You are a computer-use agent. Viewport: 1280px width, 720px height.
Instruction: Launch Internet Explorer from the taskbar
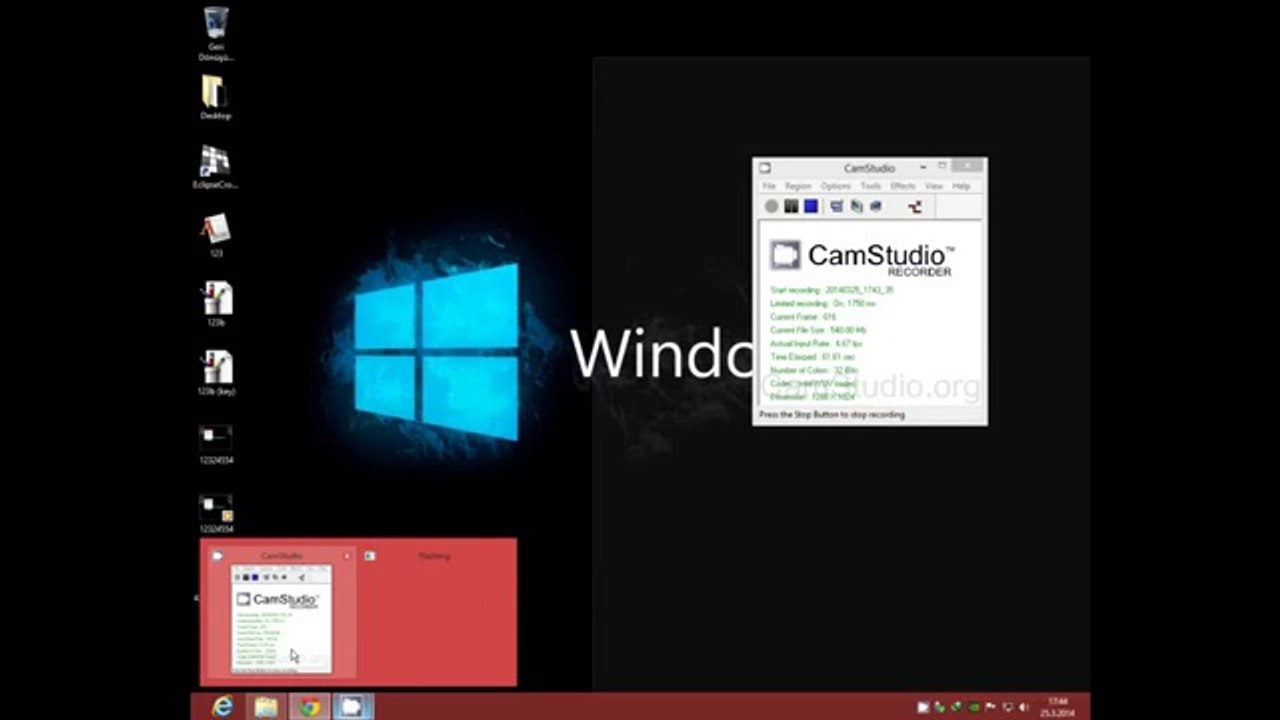coord(222,707)
